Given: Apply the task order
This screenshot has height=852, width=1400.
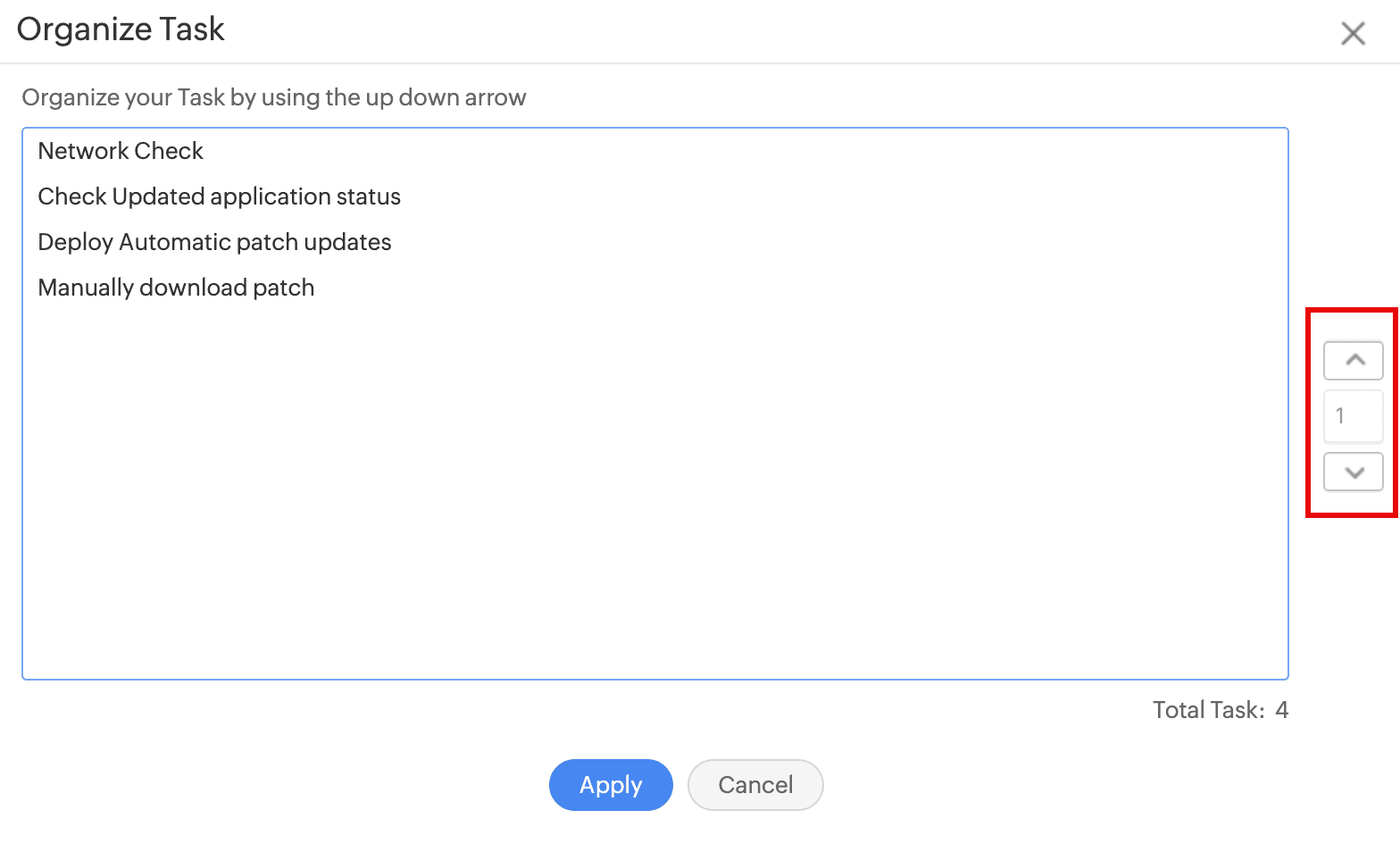Looking at the screenshot, I should (x=611, y=785).
